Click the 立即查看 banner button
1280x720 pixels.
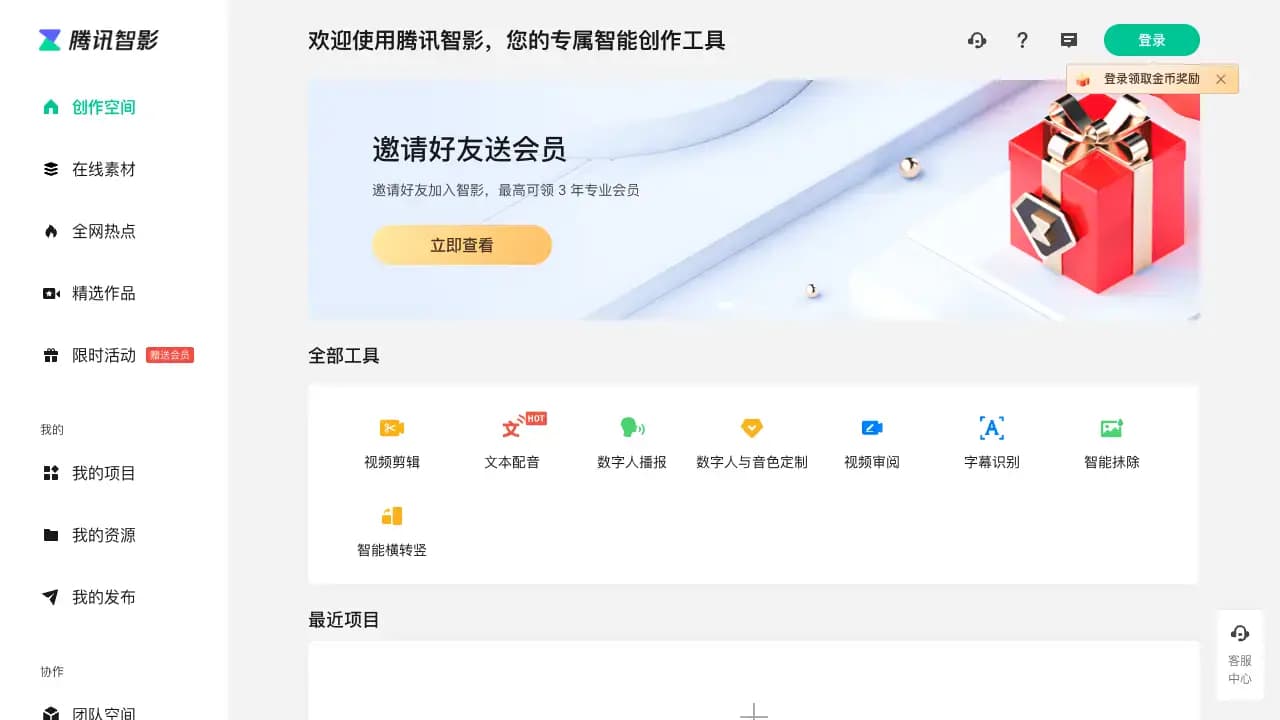pyautogui.click(x=462, y=245)
